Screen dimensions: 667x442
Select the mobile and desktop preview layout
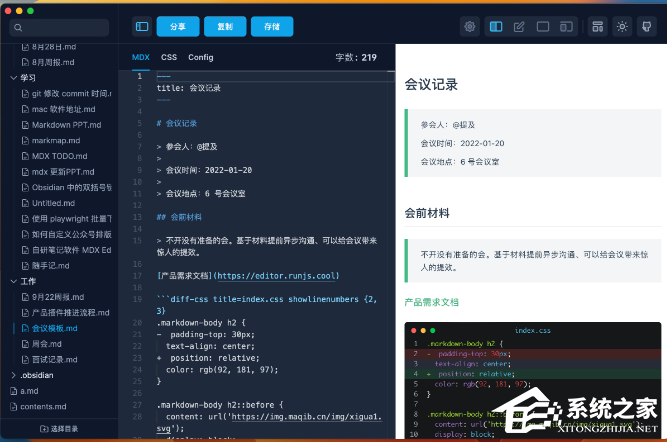click(x=566, y=27)
